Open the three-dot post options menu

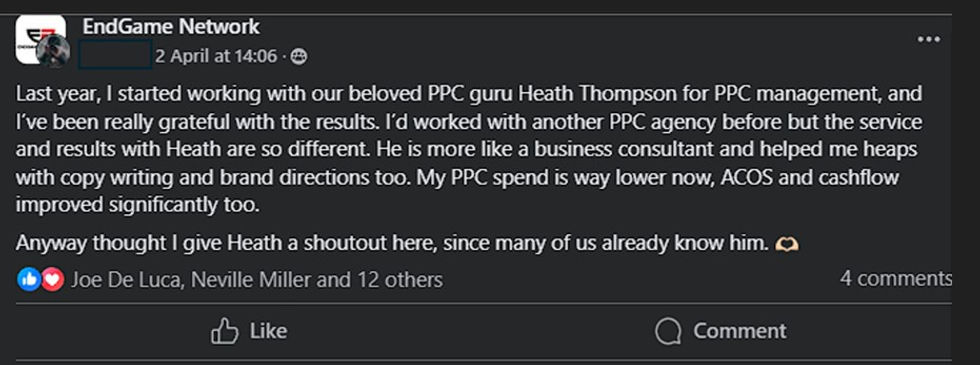(x=928, y=39)
